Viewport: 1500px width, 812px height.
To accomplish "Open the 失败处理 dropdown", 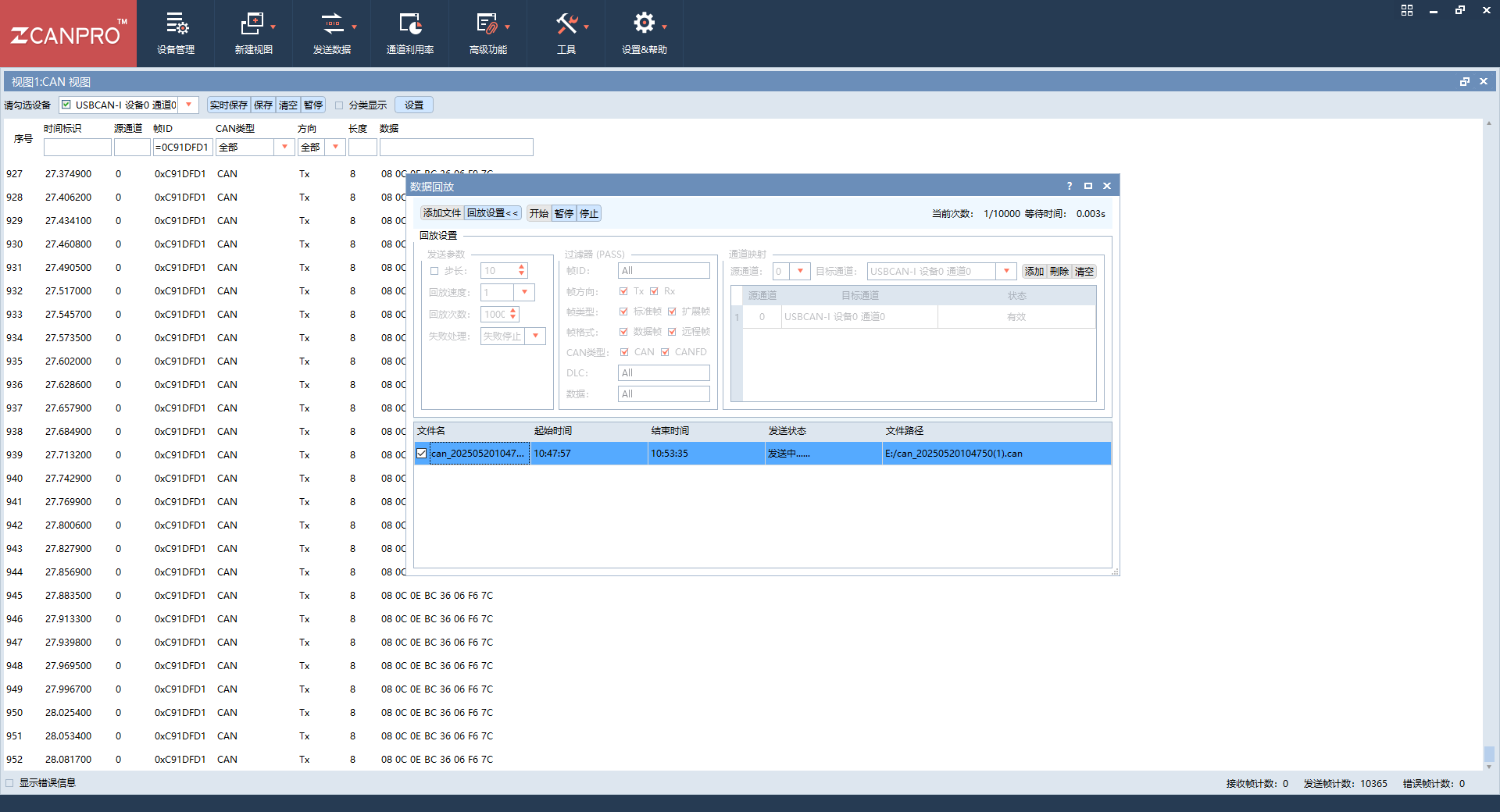I will (535, 336).
